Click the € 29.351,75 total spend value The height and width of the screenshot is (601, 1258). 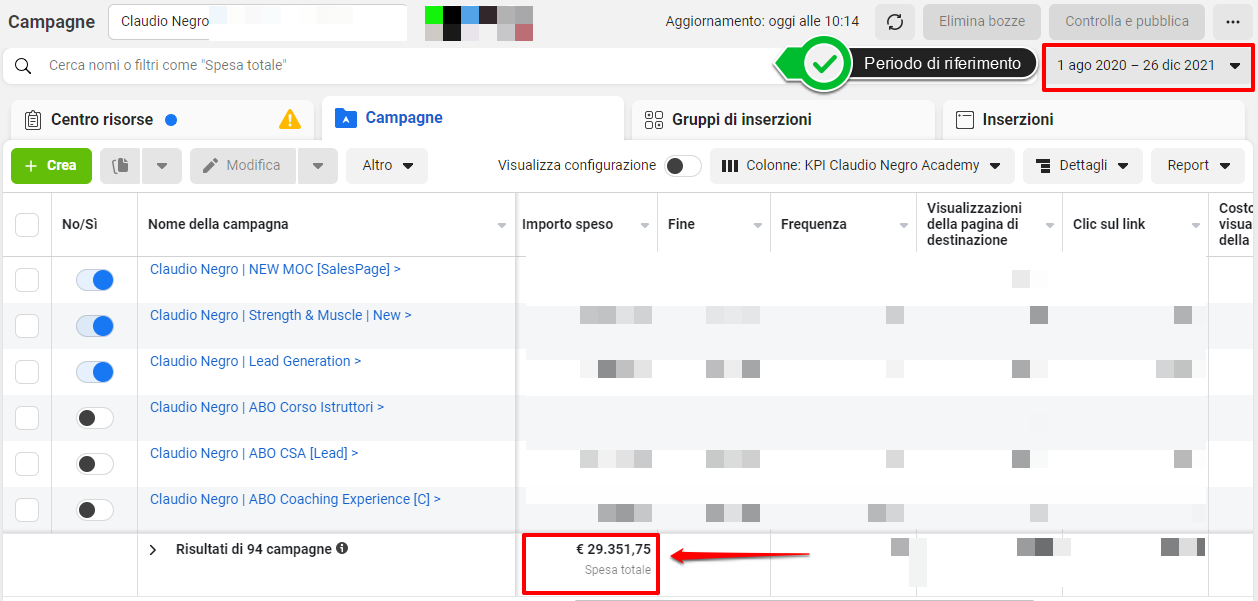[613, 549]
